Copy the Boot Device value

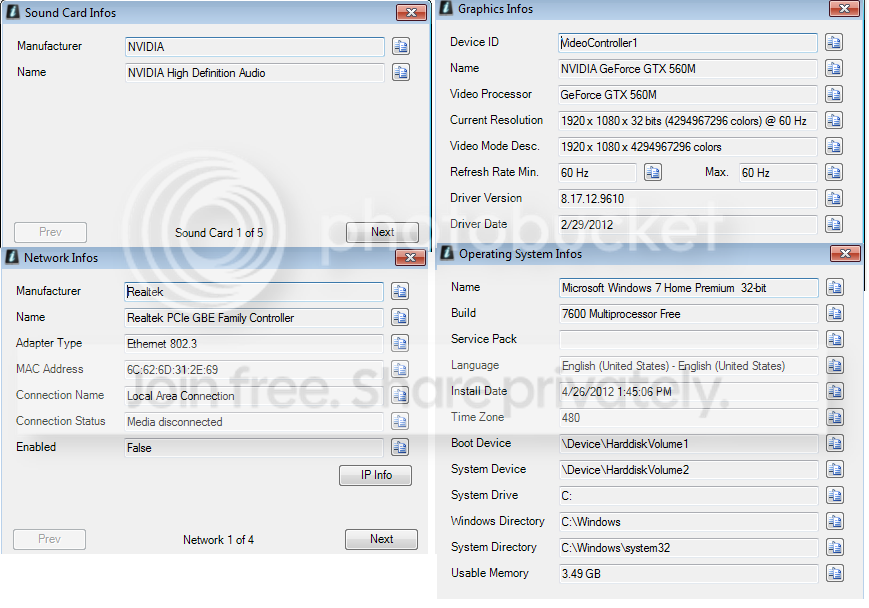click(x=835, y=443)
